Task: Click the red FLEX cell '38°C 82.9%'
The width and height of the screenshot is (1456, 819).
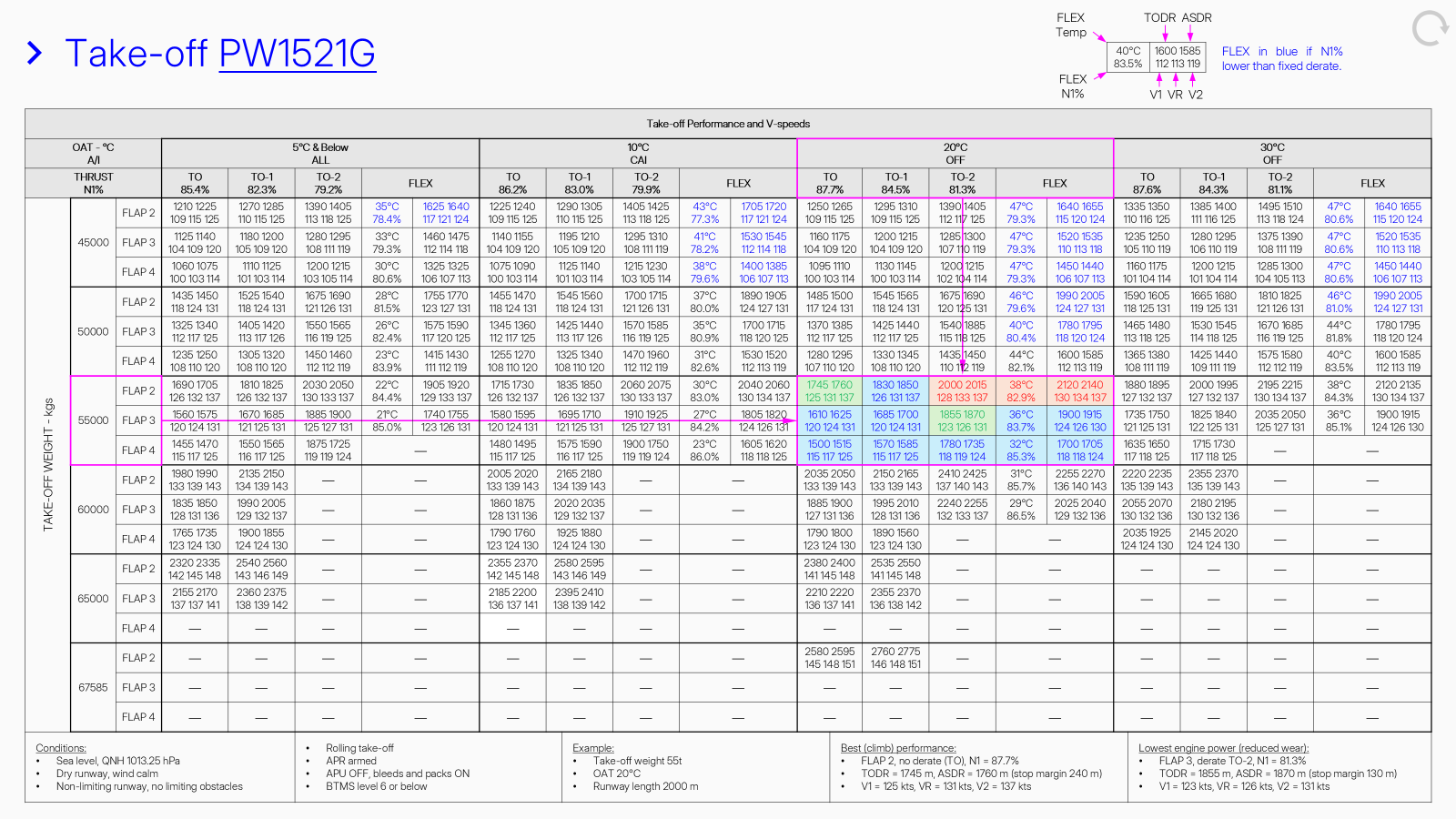Action: 1022,391
